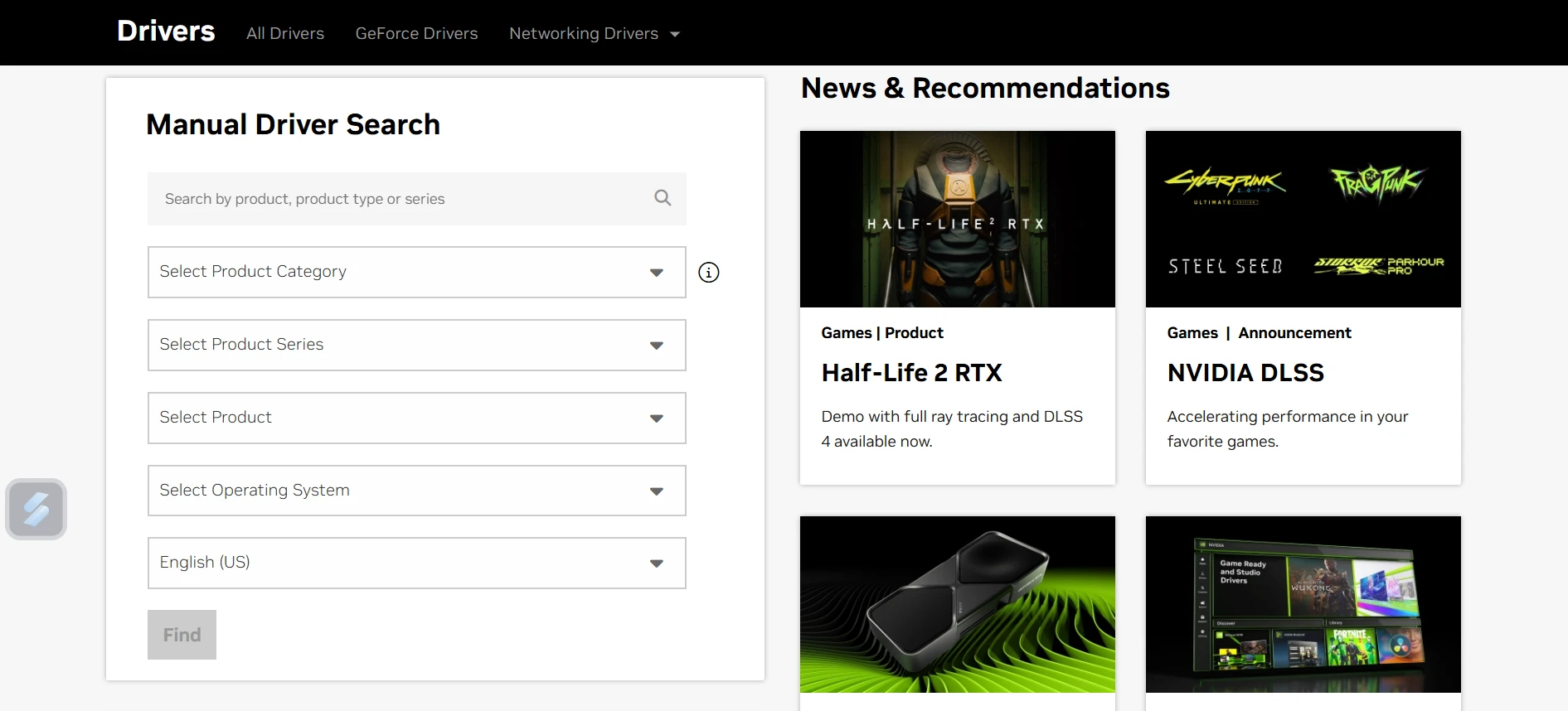1568x711 pixels.
Task: Open the GeForce Drivers tab
Action: (x=417, y=33)
